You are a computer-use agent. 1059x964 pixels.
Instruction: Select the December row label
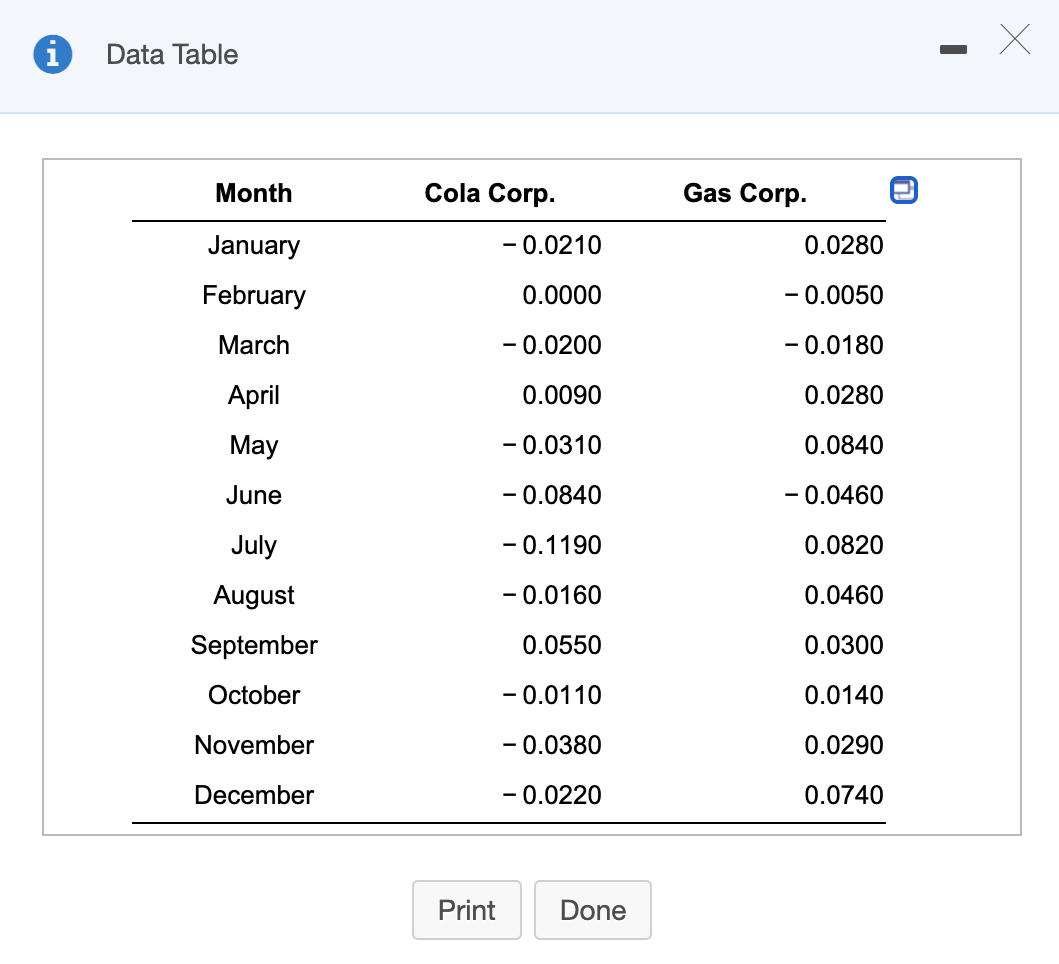click(x=253, y=795)
